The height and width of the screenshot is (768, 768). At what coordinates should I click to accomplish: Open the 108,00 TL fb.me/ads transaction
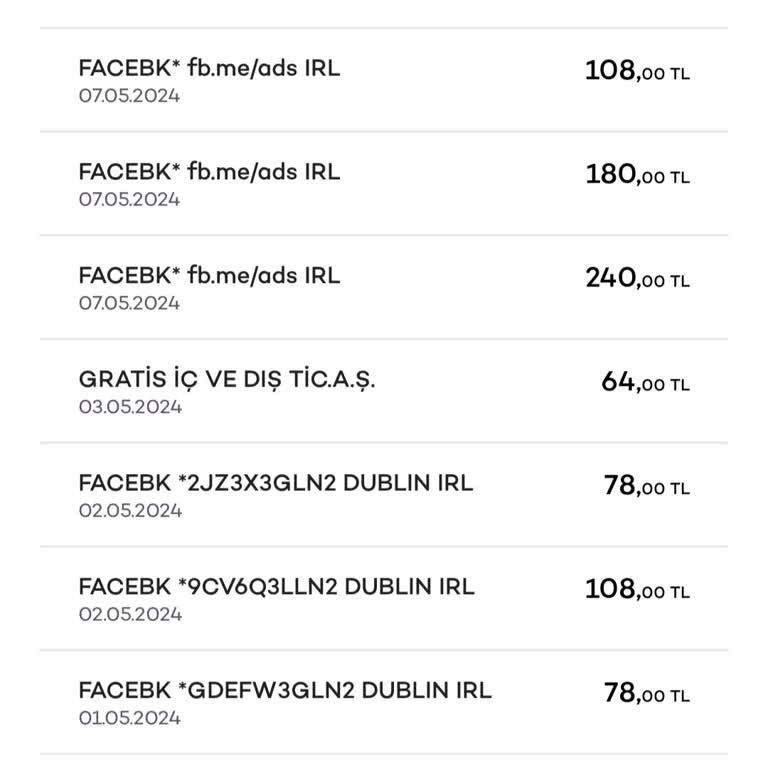(384, 80)
